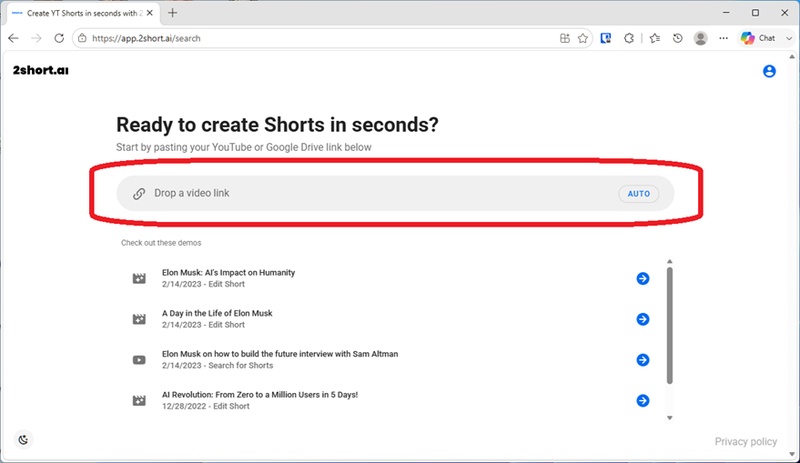The width and height of the screenshot is (800, 463).
Task: Click the AUTO button in the link field
Action: coord(639,193)
